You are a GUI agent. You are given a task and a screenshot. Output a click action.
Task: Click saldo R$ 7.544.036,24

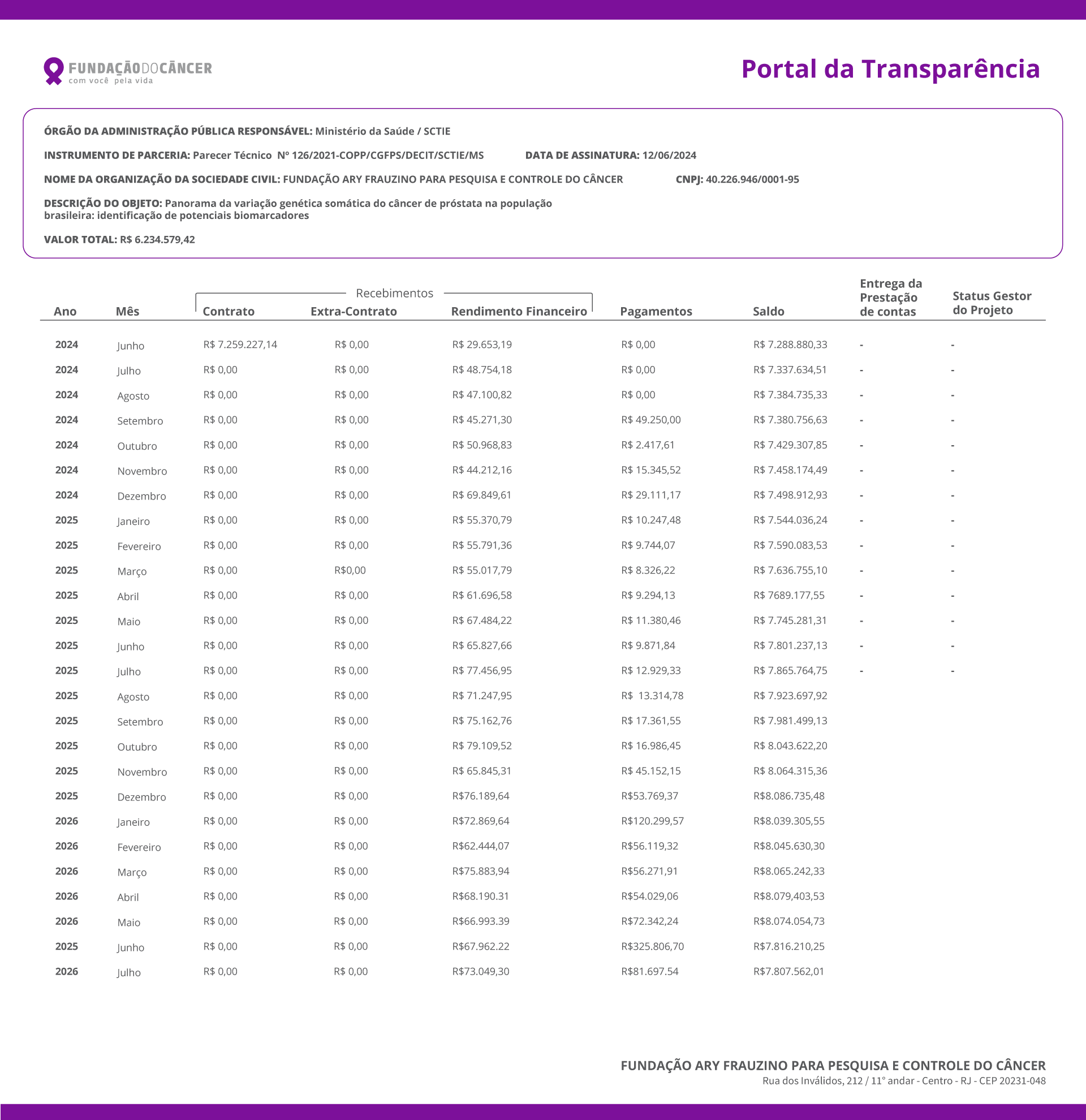tap(790, 520)
